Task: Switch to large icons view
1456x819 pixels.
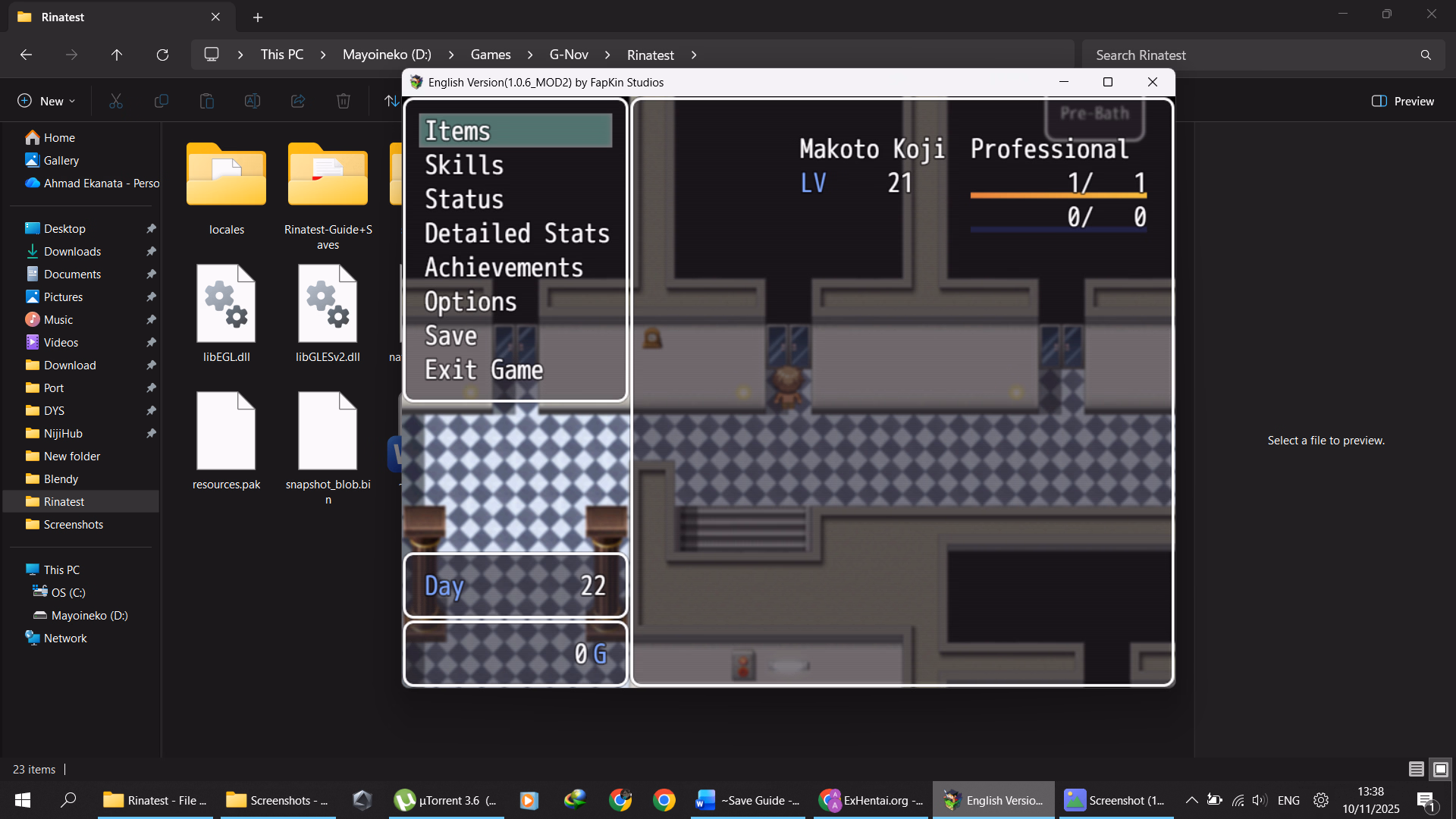Action: click(1441, 769)
